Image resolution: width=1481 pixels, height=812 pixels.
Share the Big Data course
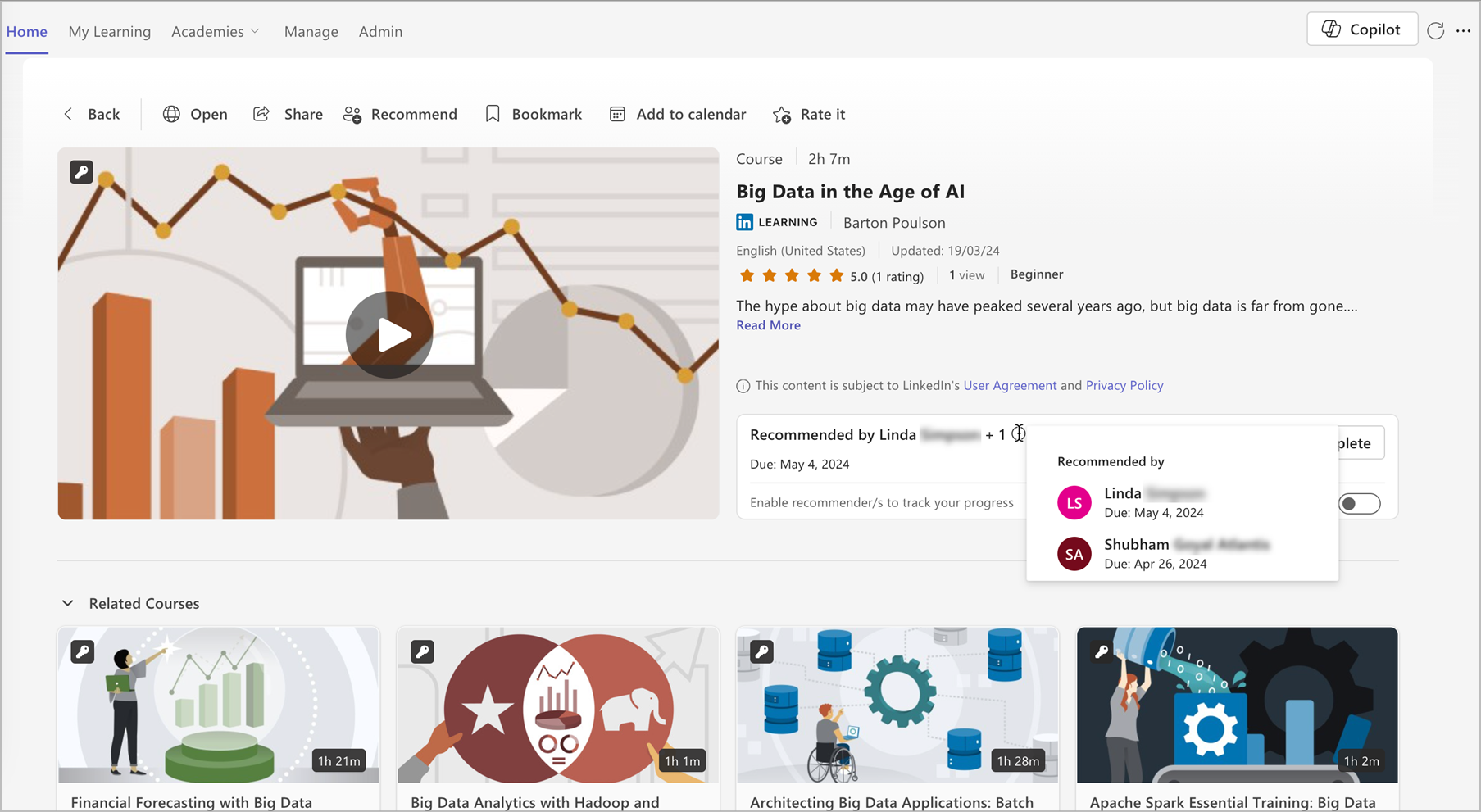pyautogui.click(x=287, y=114)
